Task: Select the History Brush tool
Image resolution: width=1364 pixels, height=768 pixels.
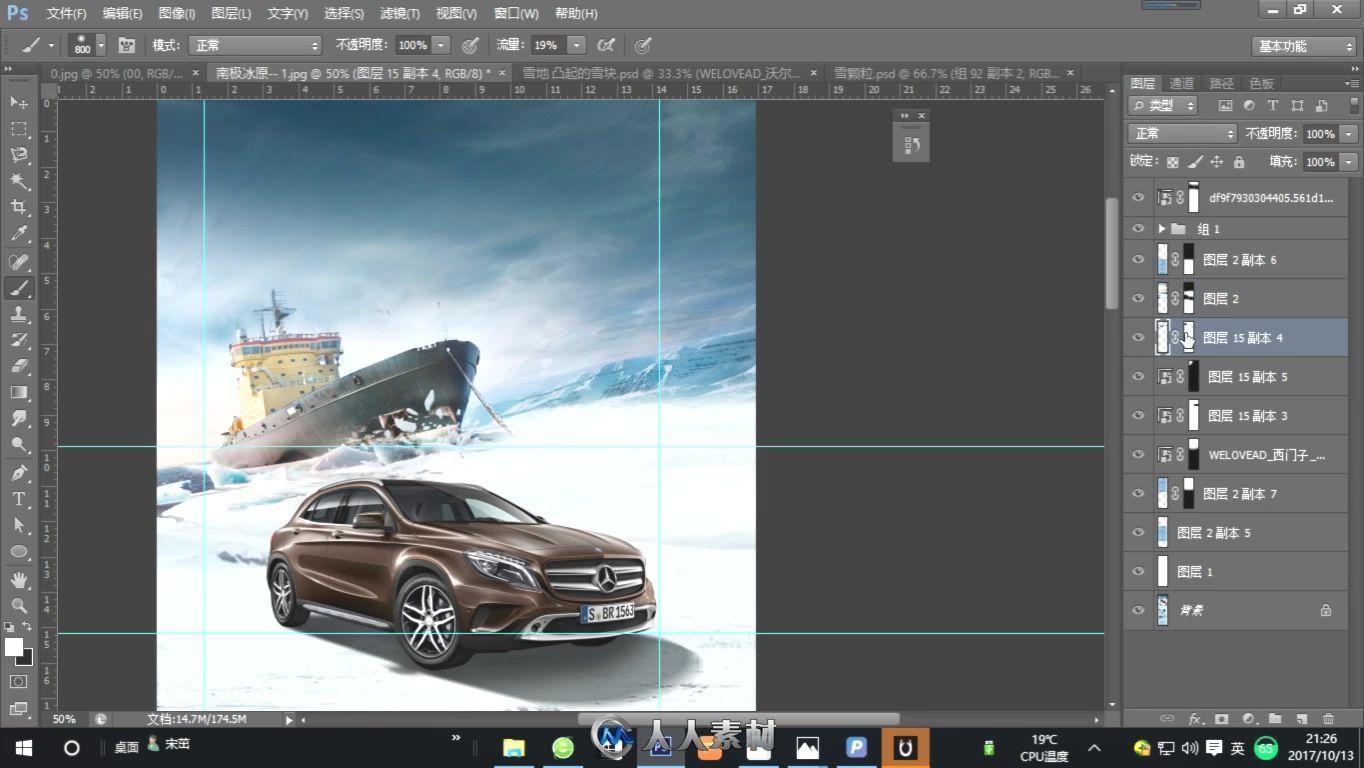Action: click(18, 340)
